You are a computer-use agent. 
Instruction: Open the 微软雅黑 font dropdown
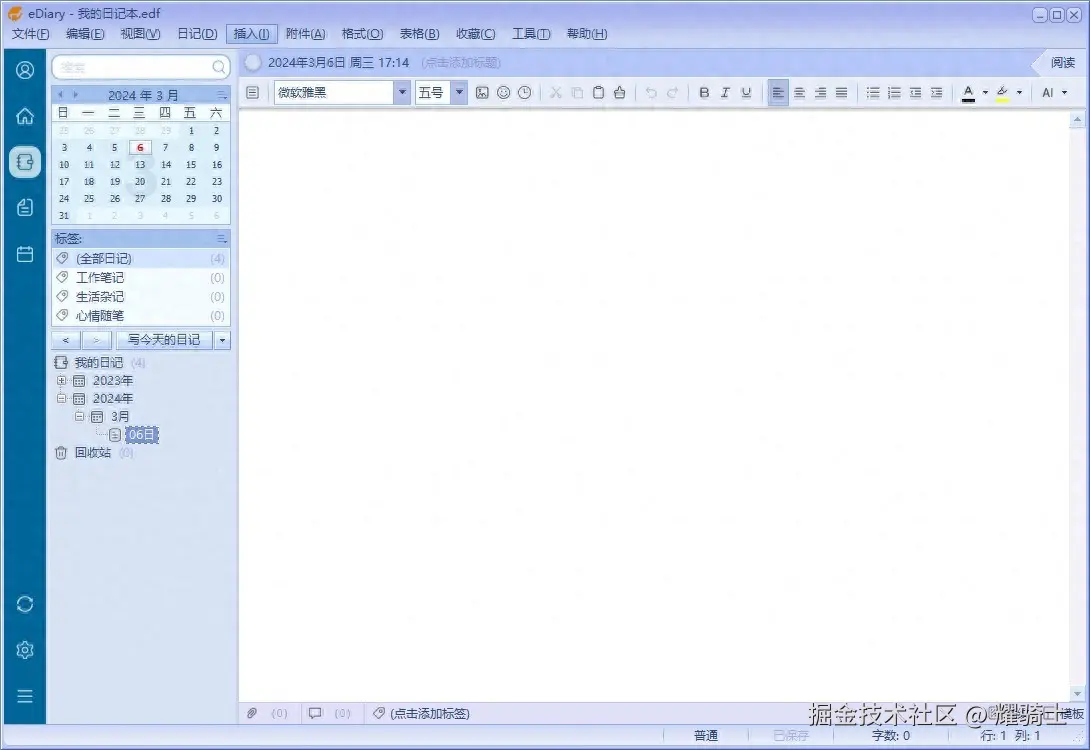pyautogui.click(x=402, y=92)
